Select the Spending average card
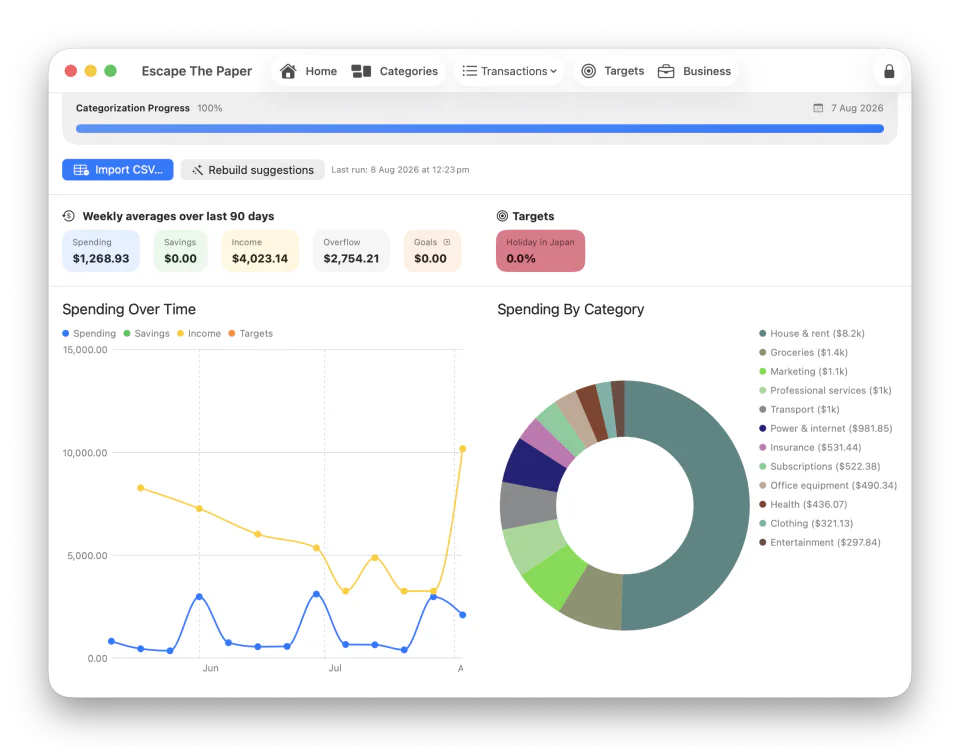The width and height of the screenshot is (960, 746). click(101, 251)
